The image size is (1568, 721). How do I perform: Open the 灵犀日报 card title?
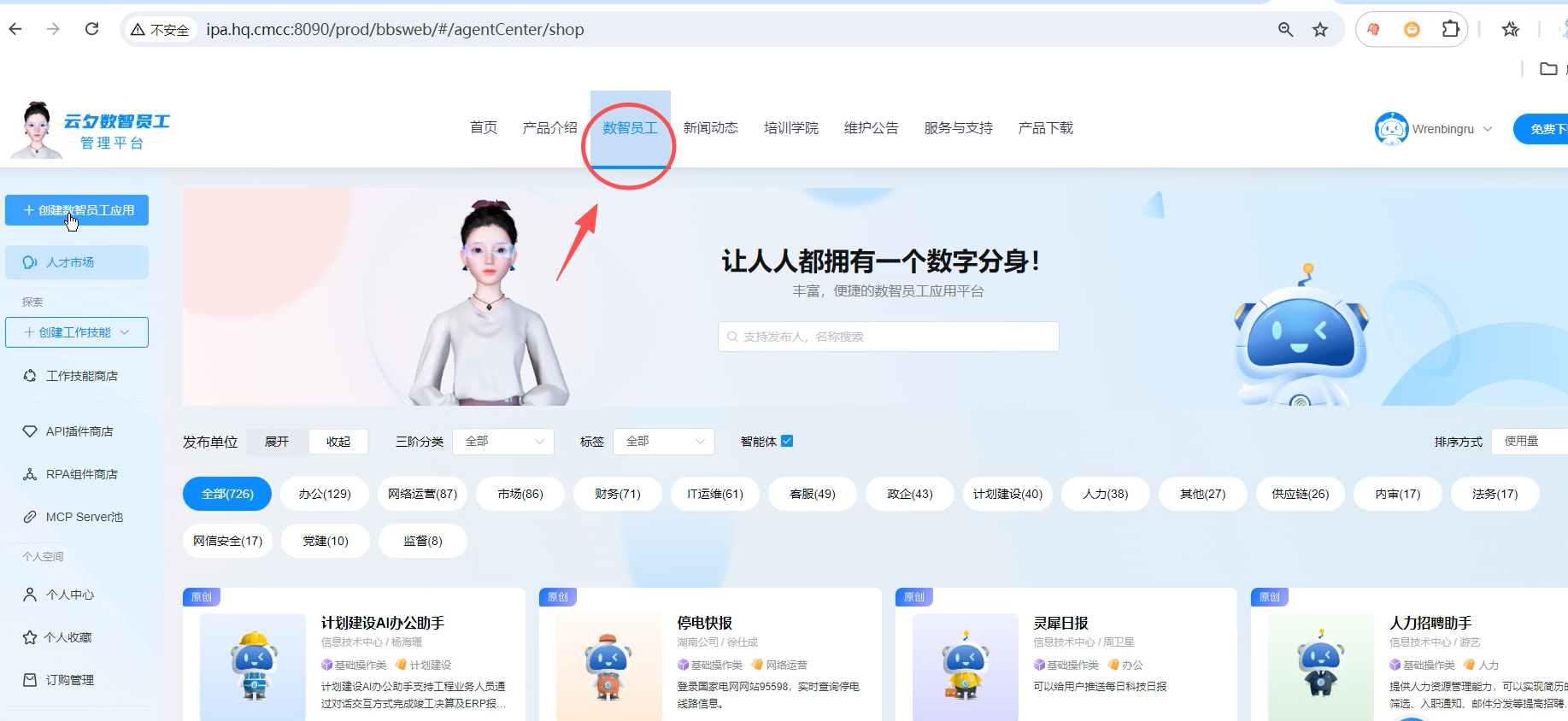[x=1060, y=623]
